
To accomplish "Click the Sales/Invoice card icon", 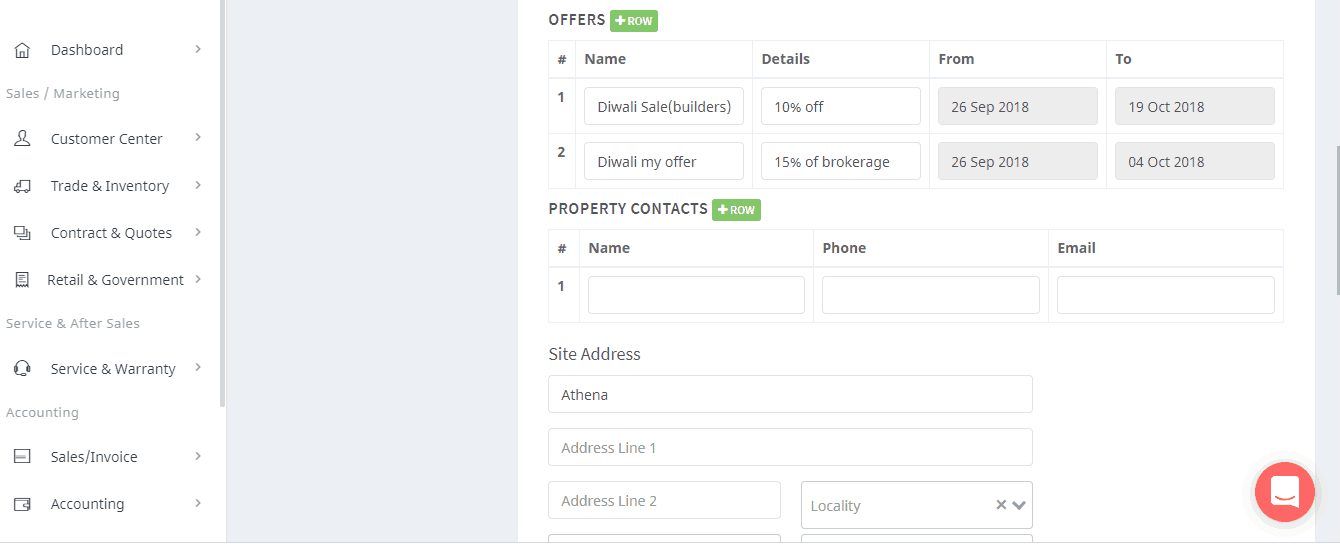I will point(22,457).
